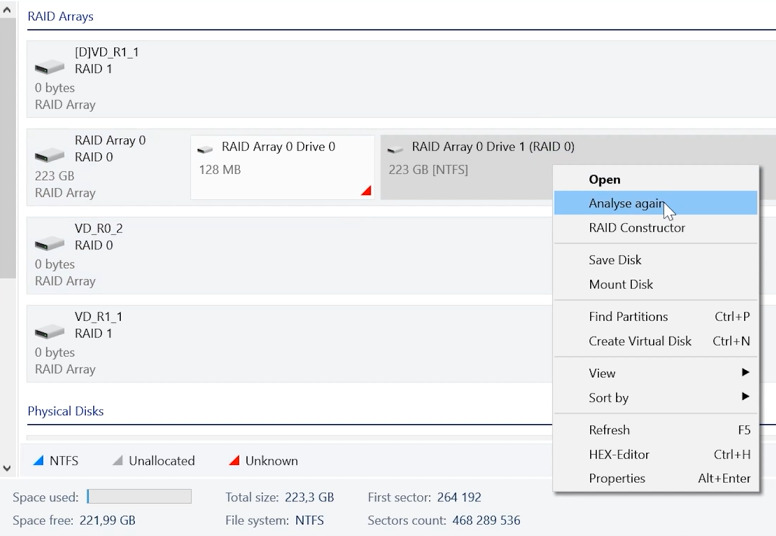This screenshot has height=536, width=776.
Task: Click Sectors count value 468 289 536
Action: (485, 520)
